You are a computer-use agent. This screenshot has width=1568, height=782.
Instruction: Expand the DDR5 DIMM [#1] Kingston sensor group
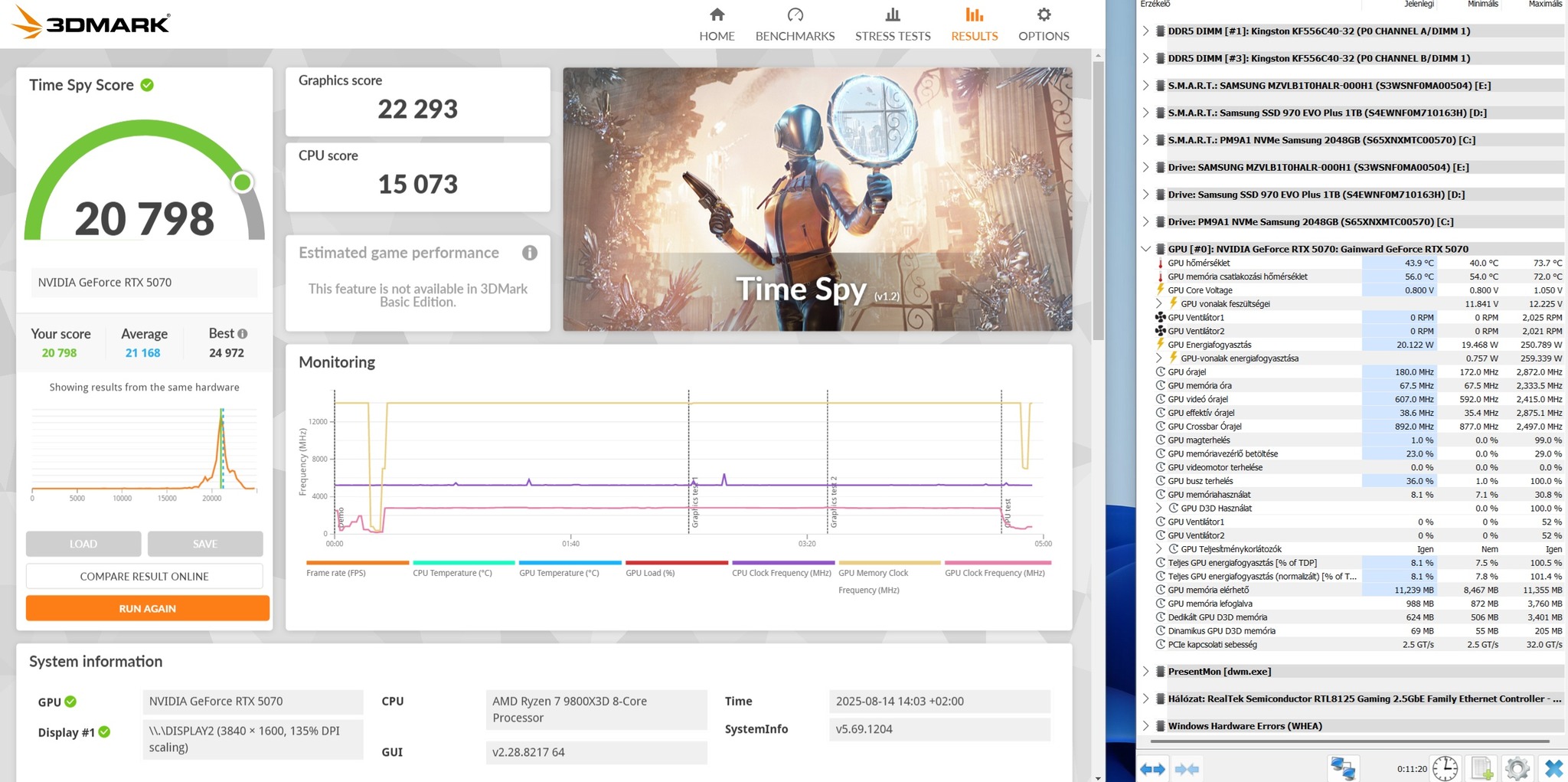tap(1146, 31)
